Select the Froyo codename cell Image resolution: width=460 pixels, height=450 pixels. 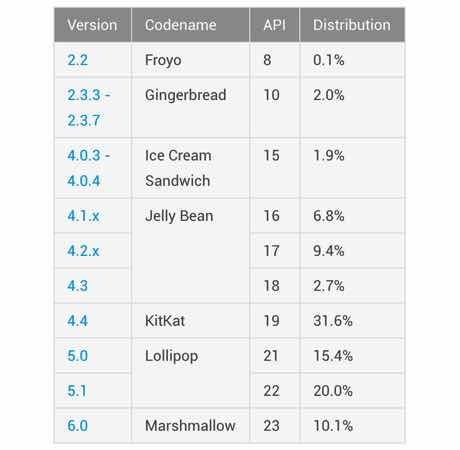tap(190, 60)
